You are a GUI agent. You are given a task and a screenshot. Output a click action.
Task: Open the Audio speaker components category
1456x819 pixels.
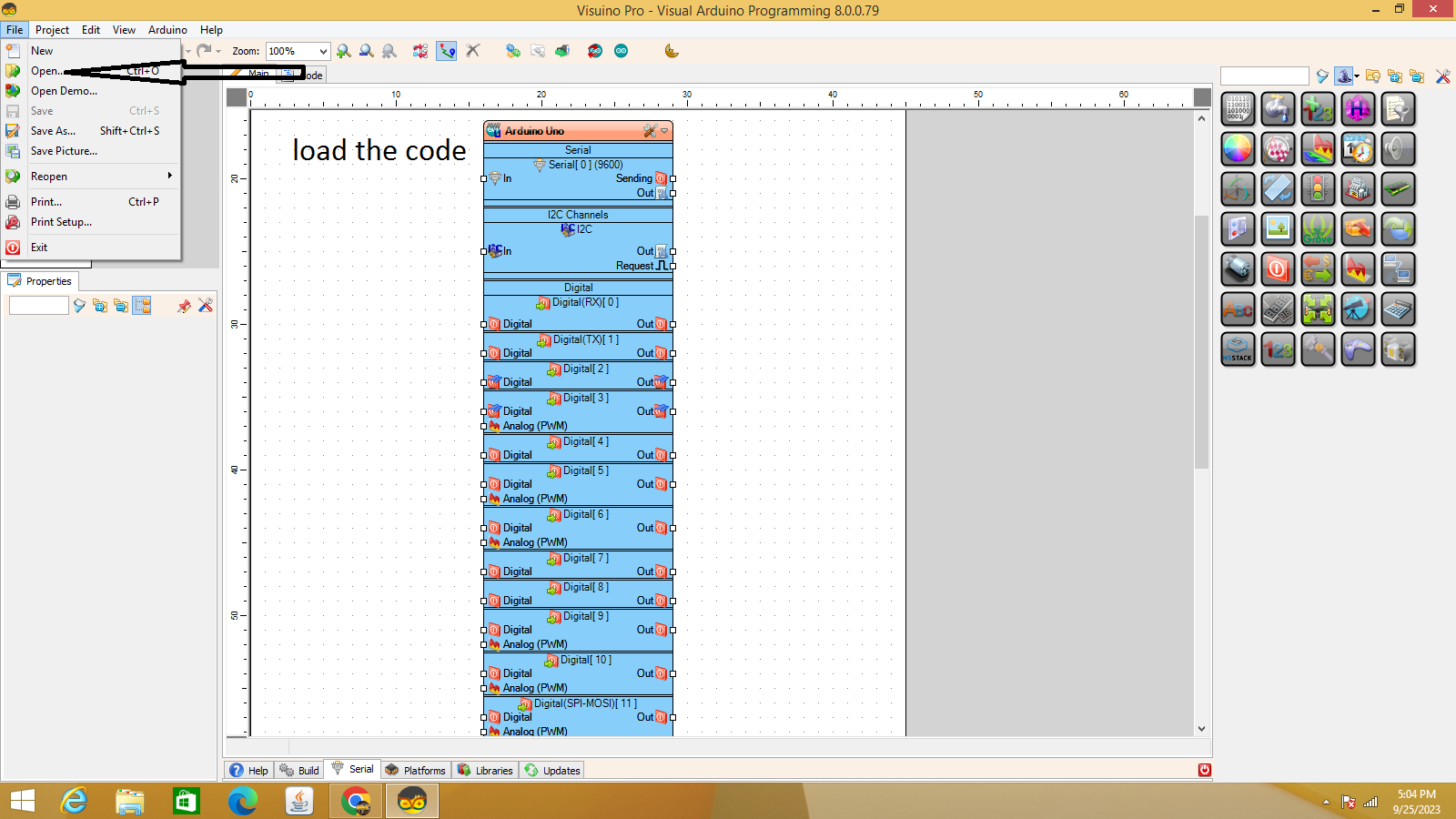click(1398, 149)
